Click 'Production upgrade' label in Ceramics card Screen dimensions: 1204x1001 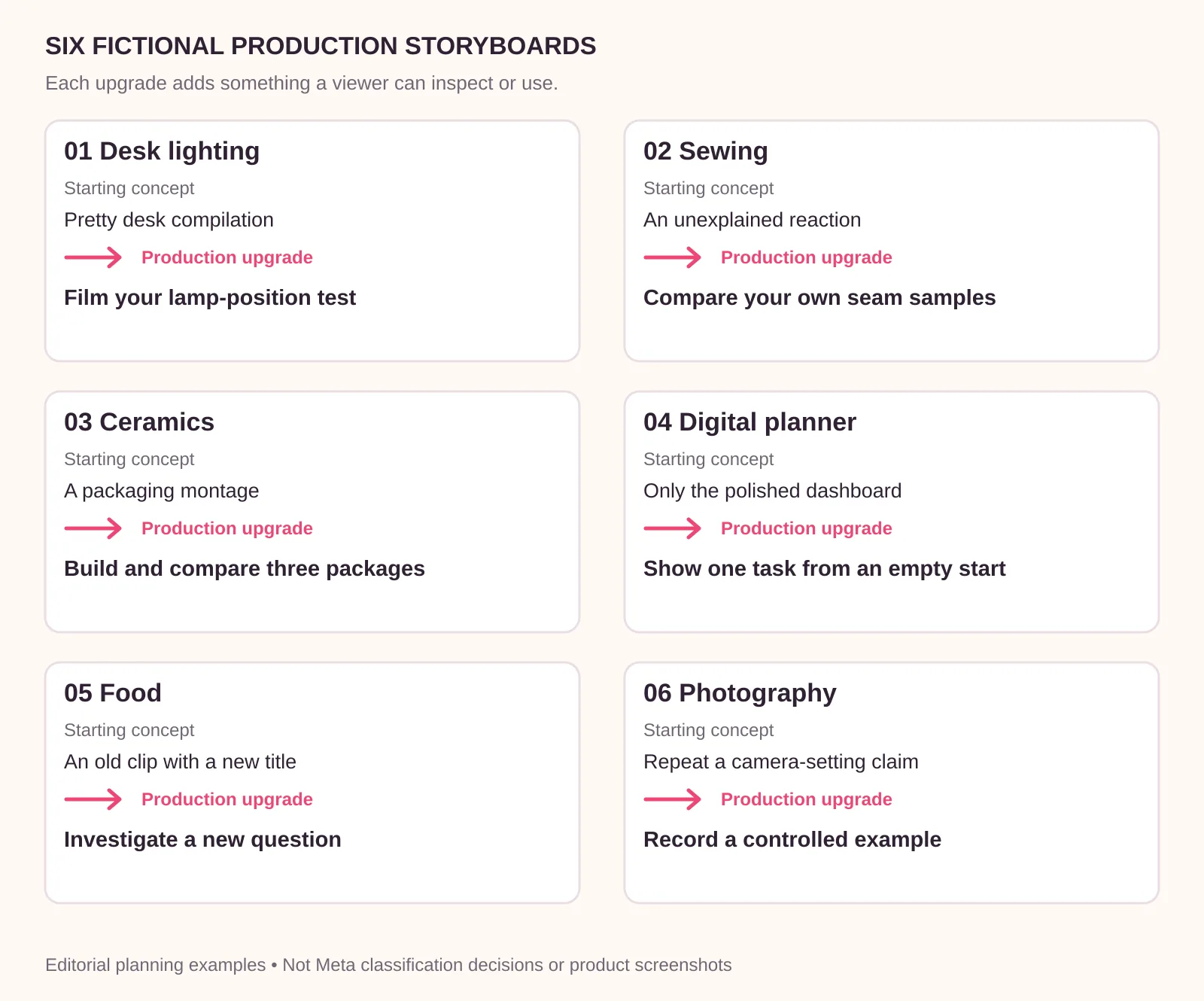pos(227,528)
